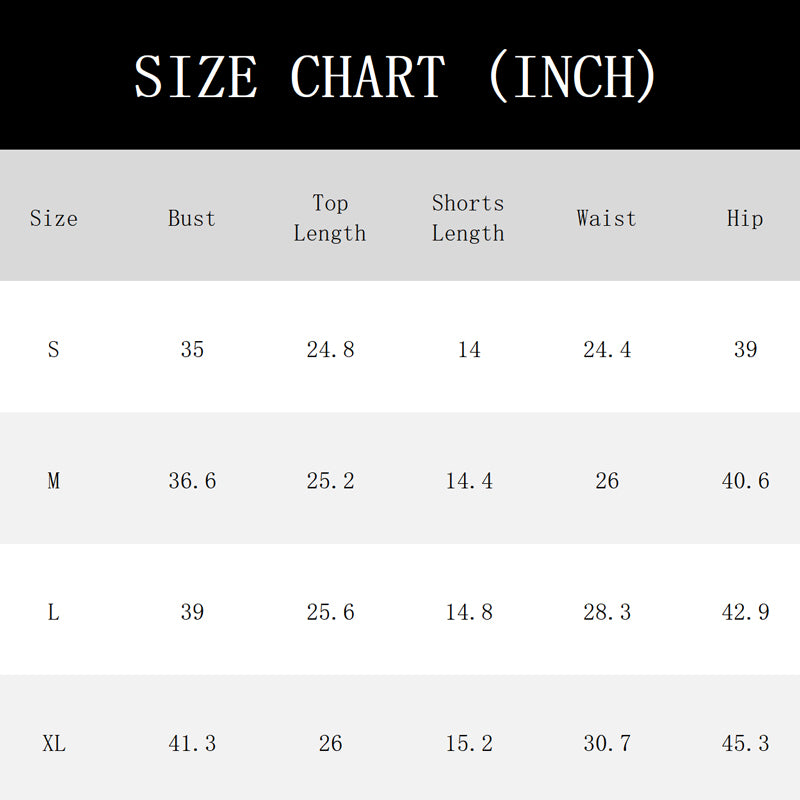The height and width of the screenshot is (800, 800).
Task: Select the Size column header
Action: [54, 219]
